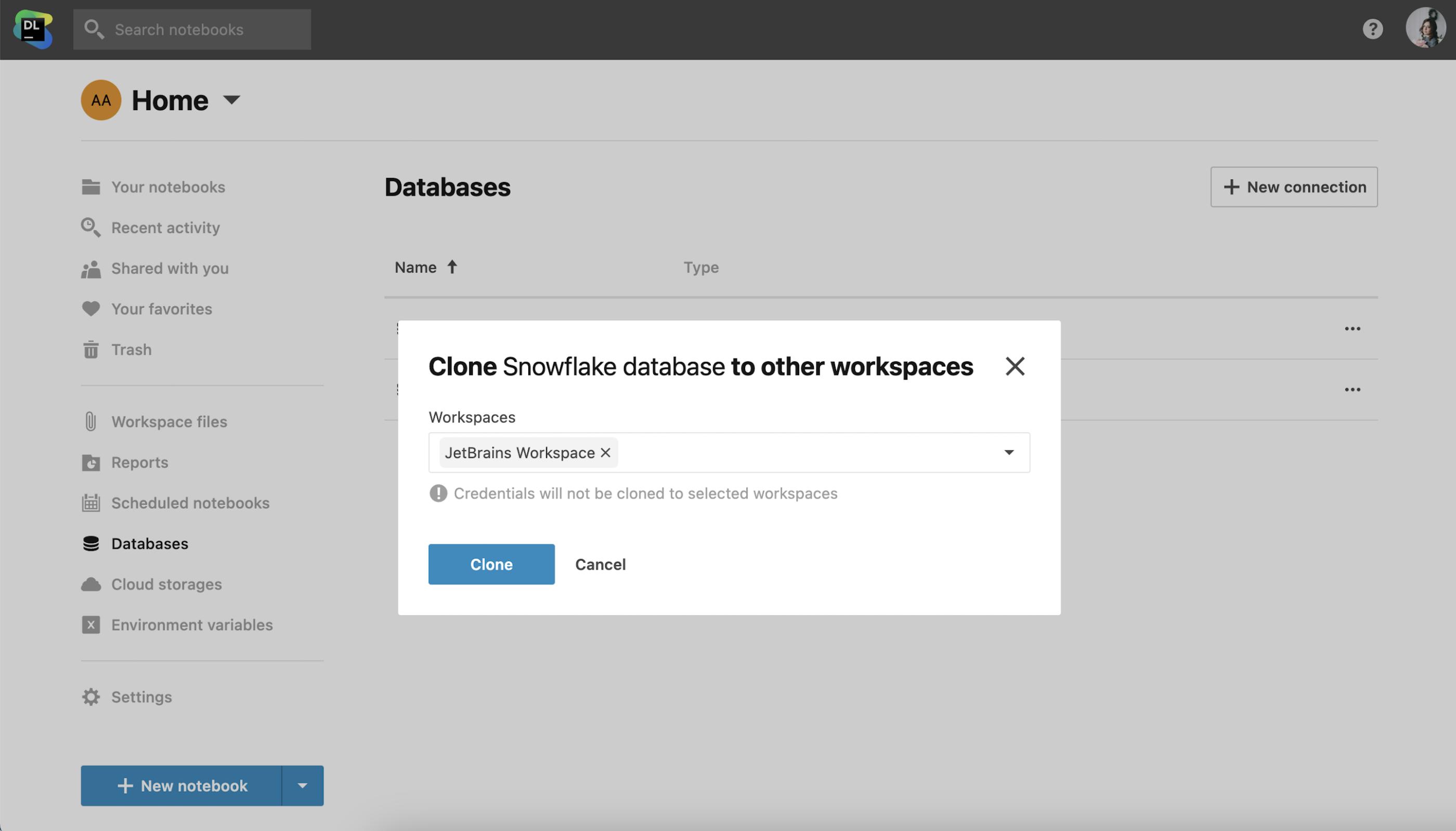1456x831 pixels.
Task: Open Your notebooks section
Action: 168,187
